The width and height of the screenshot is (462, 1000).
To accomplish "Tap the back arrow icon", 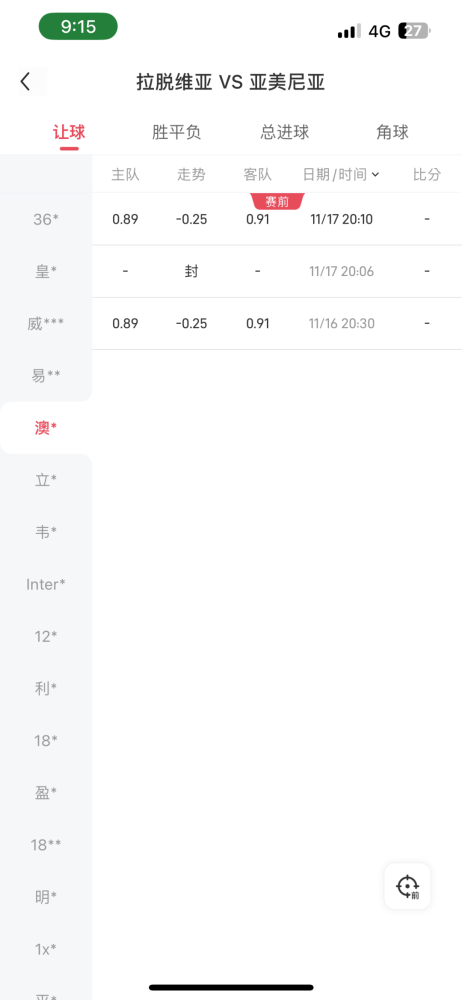I will [26, 82].
